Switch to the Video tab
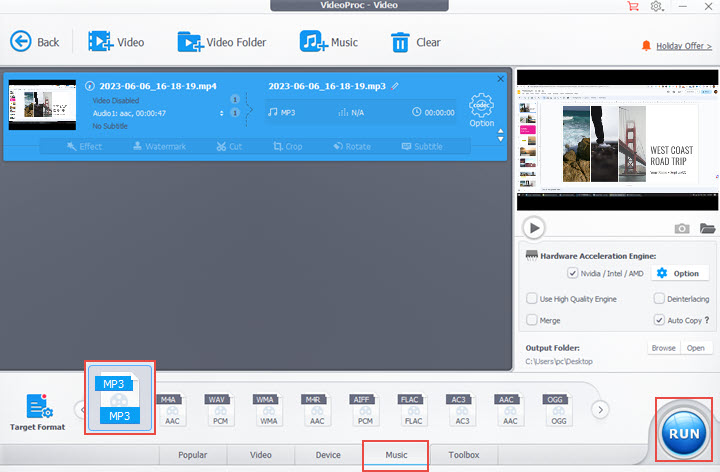This screenshot has width=720, height=472. click(260, 455)
